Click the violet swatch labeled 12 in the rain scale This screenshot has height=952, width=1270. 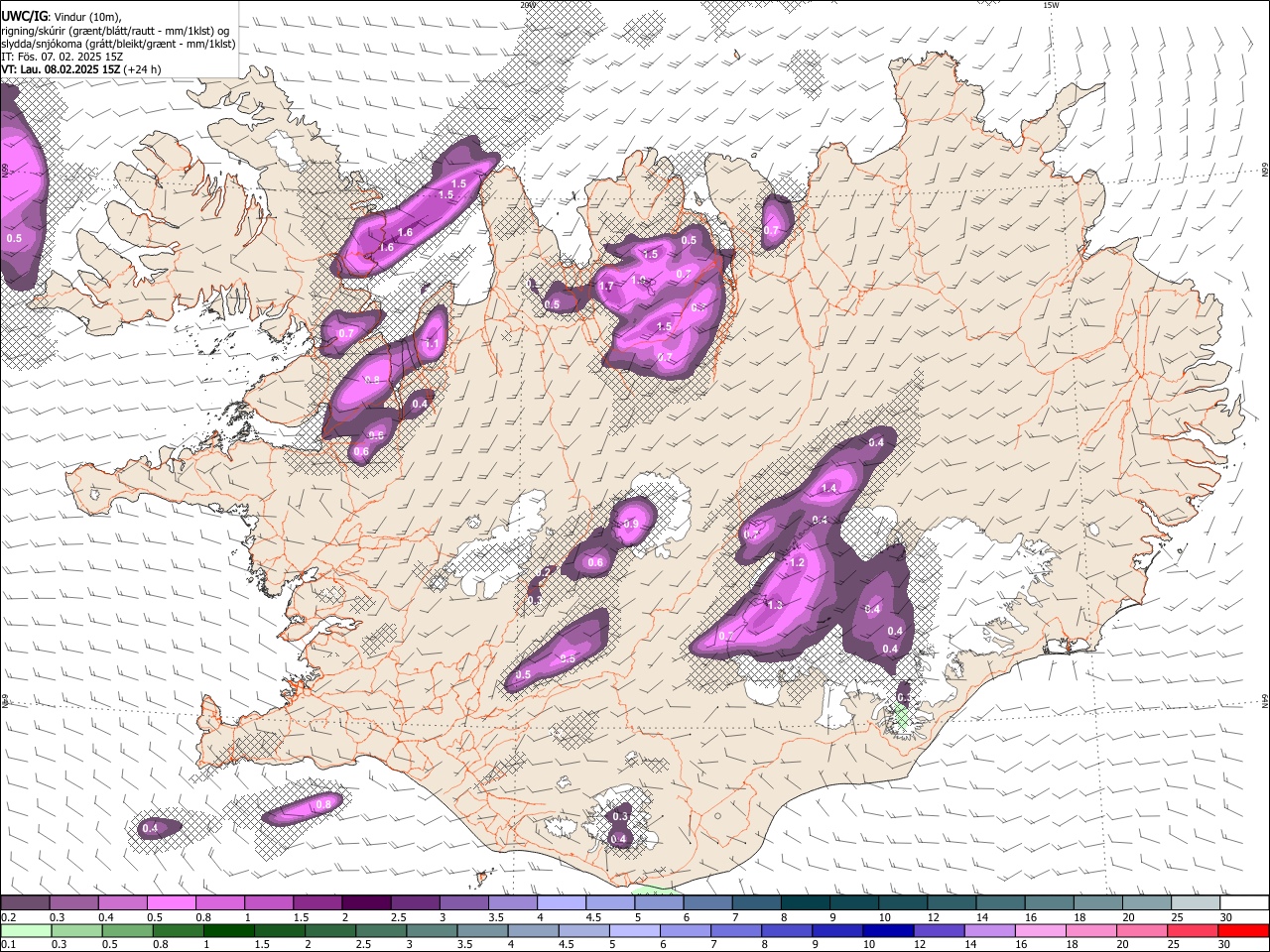click(x=940, y=930)
